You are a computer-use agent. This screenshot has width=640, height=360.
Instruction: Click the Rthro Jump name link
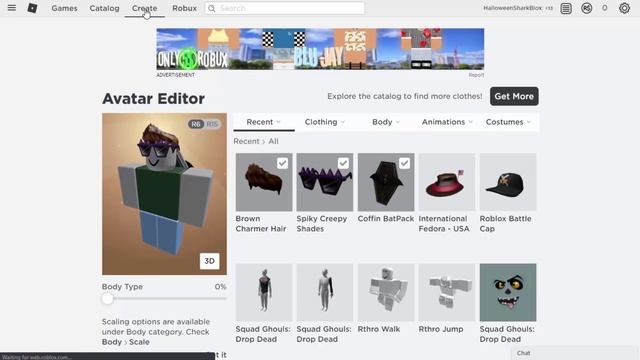[x=441, y=329]
